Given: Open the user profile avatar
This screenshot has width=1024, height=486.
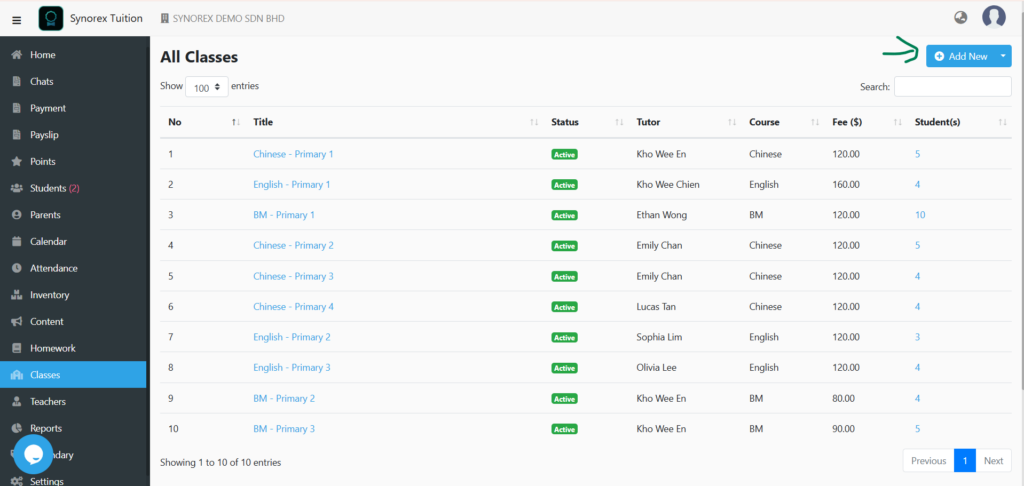Looking at the screenshot, I should click(994, 17).
